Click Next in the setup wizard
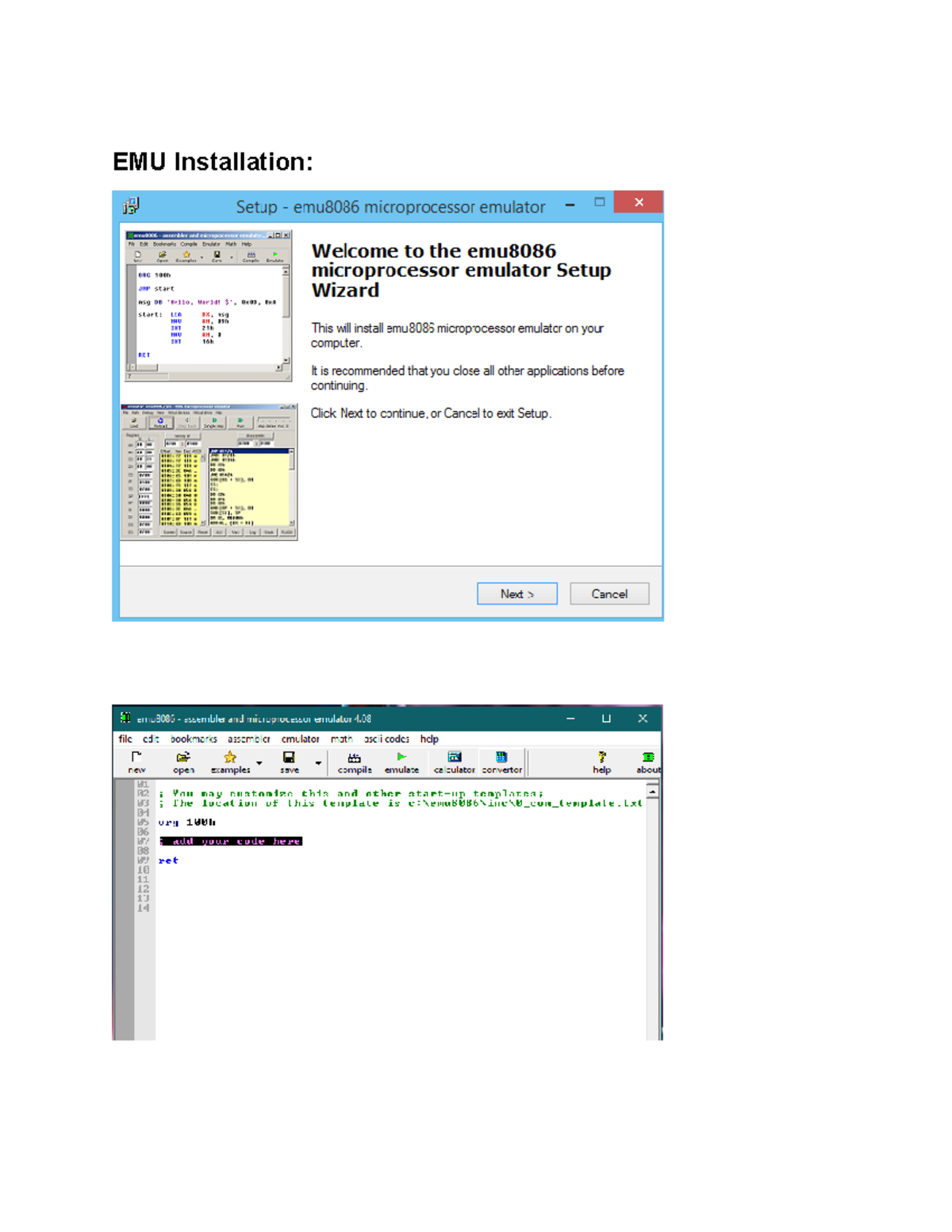The image size is (952, 1232). (x=517, y=593)
